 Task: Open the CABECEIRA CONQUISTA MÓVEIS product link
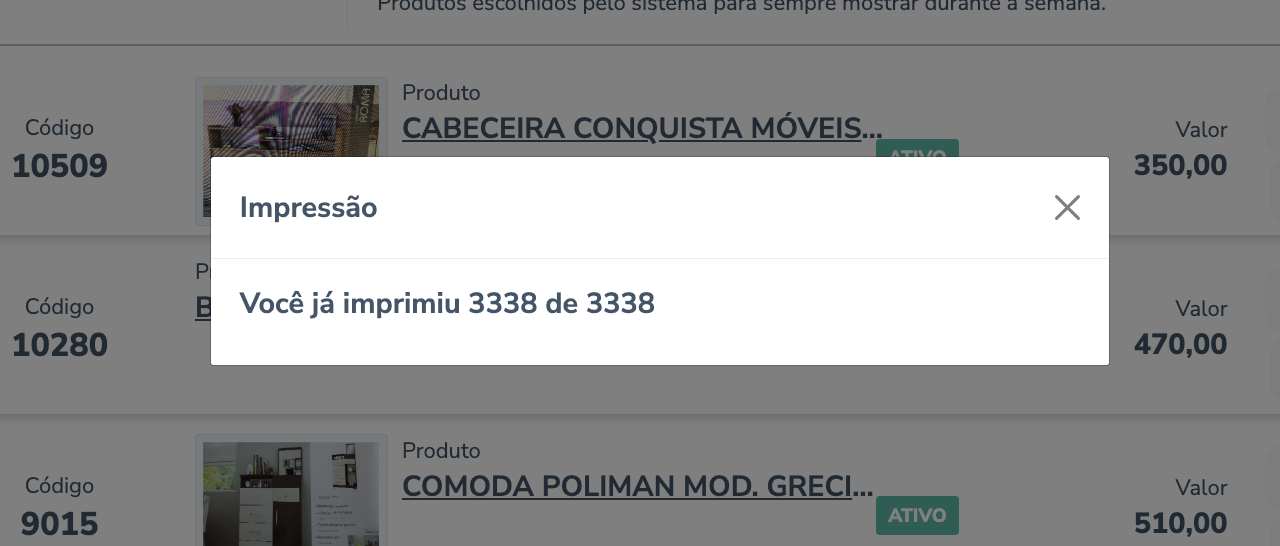click(x=642, y=129)
